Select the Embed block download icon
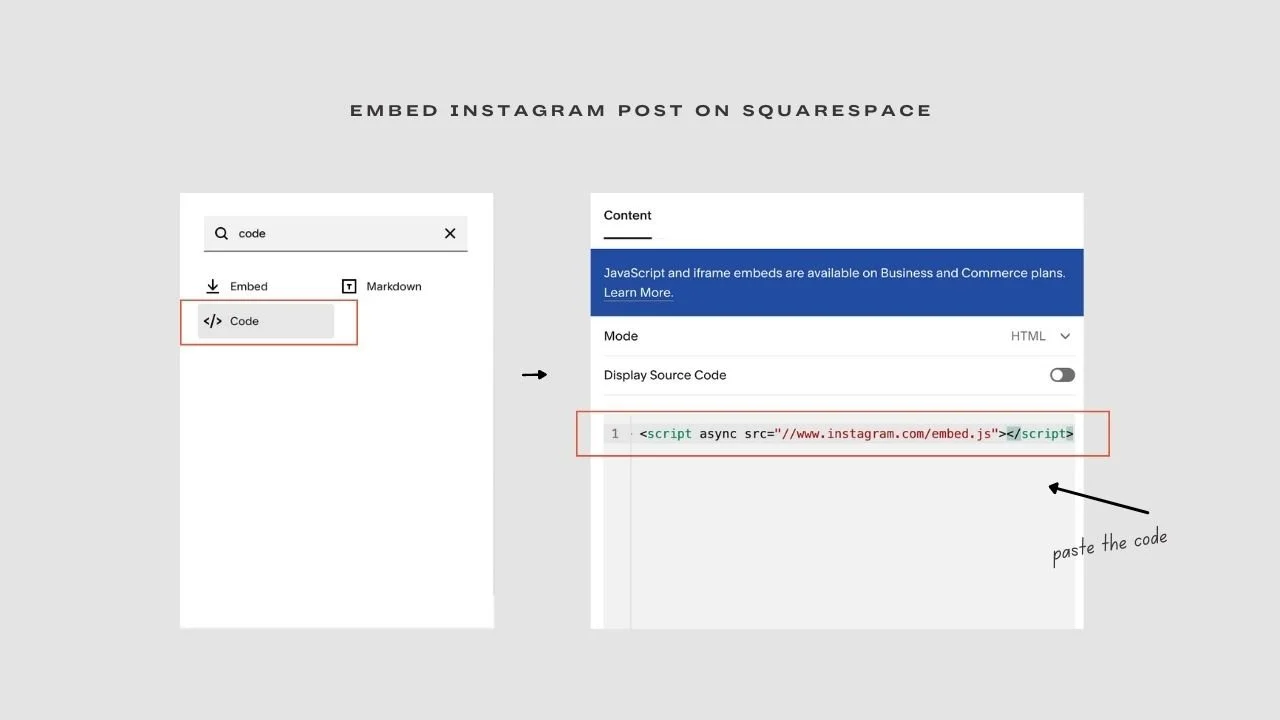Viewport: 1280px width, 720px height. pyautogui.click(x=212, y=286)
